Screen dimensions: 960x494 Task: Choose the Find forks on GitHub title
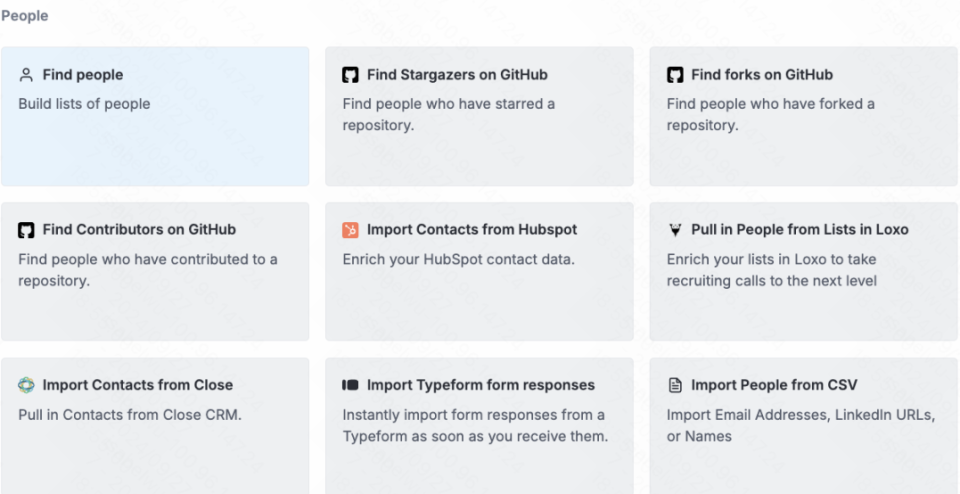(762, 75)
